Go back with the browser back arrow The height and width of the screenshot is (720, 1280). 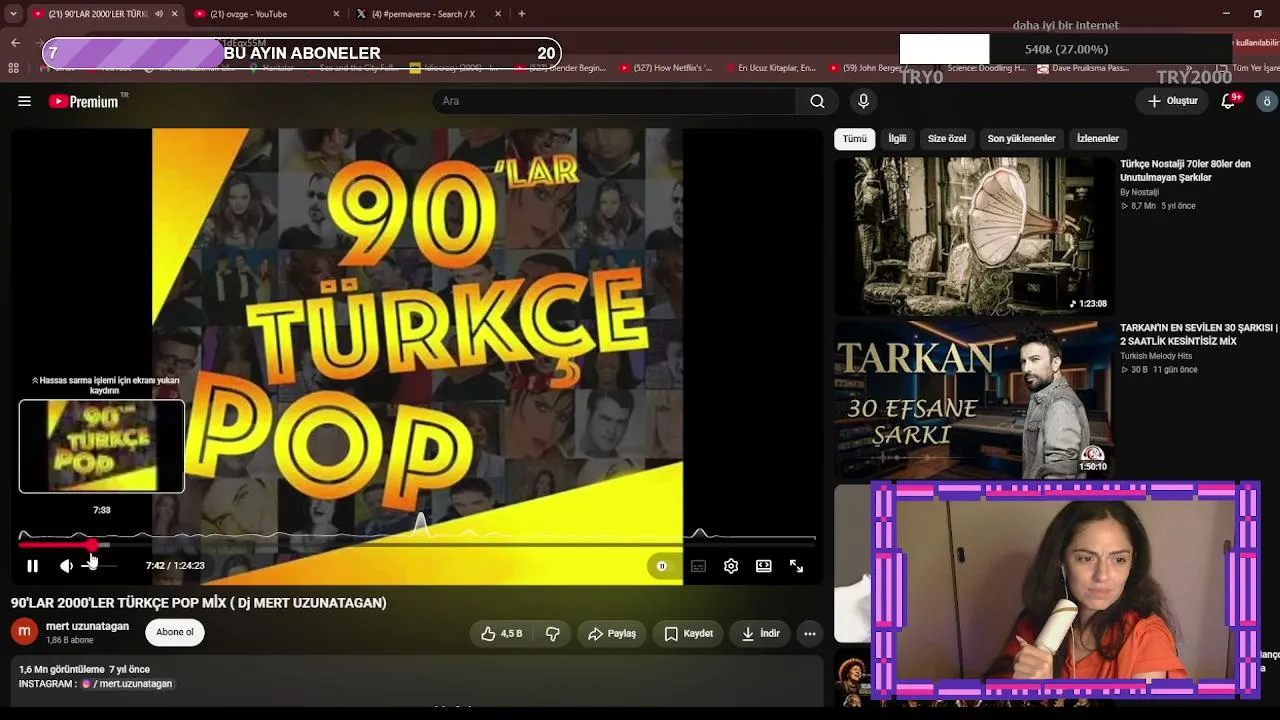[15, 43]
